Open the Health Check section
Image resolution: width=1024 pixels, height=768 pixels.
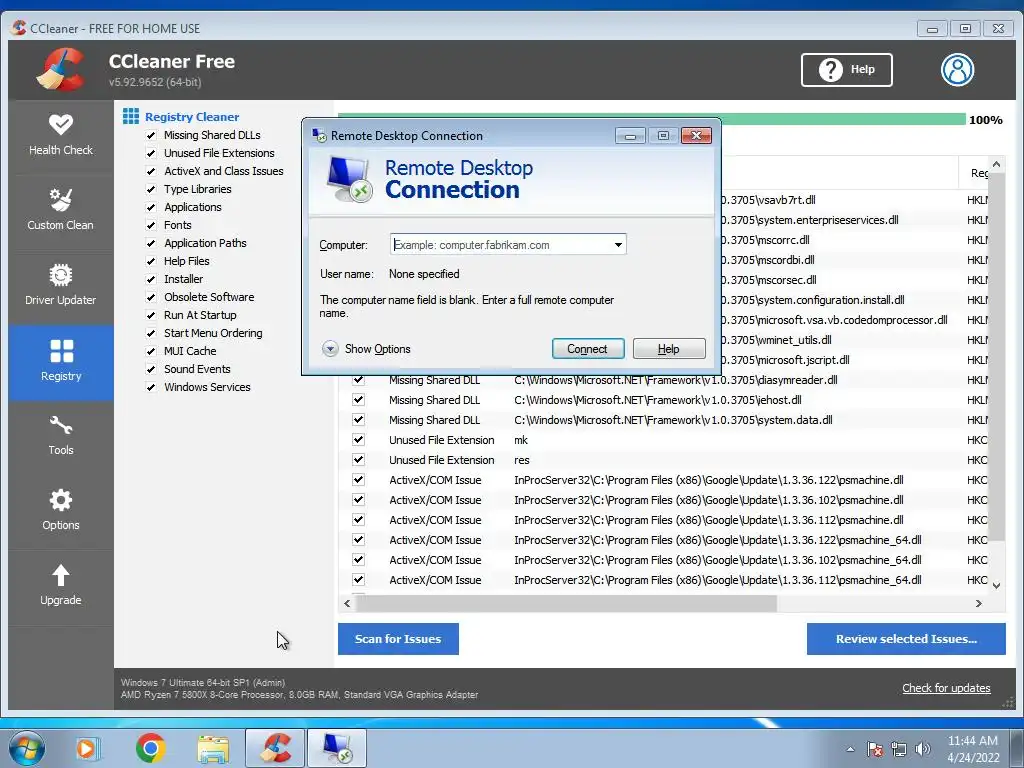click(x=61, y=136)
